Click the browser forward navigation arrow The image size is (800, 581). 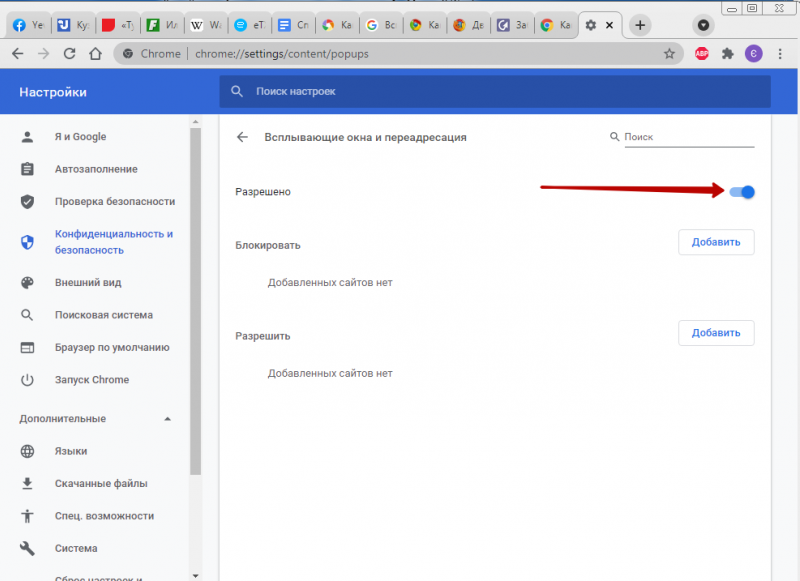click(x=44, y=54)
